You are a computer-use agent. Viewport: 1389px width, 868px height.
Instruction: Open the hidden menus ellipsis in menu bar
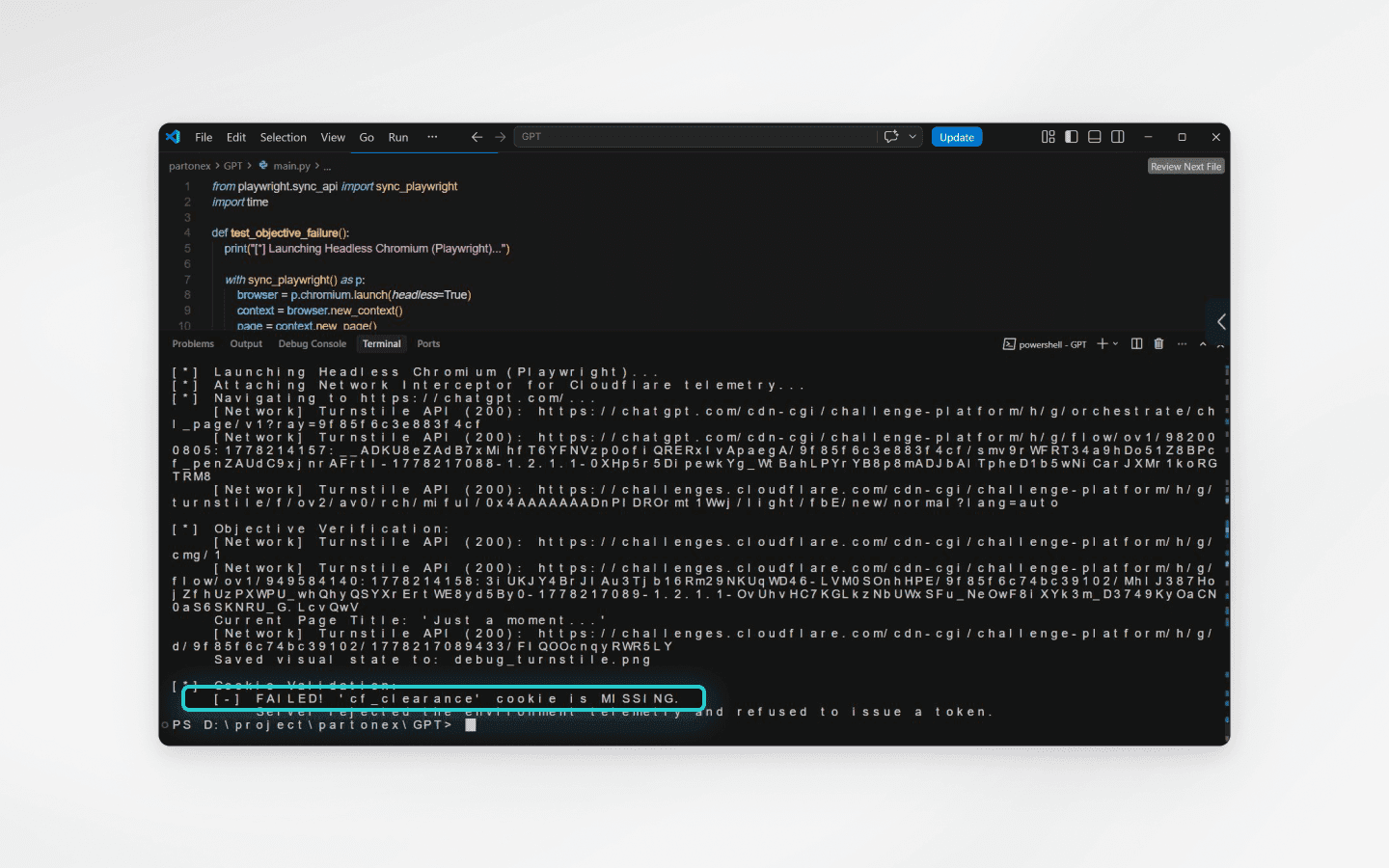tap(432, 137)
